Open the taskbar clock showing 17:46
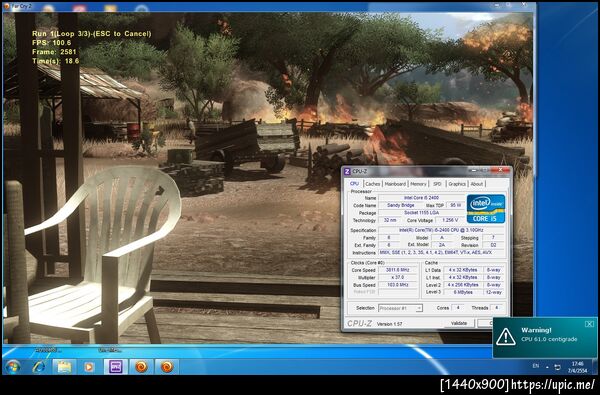Image resolution: width=600 pixels, height=395 pixels. click(578, 367)
